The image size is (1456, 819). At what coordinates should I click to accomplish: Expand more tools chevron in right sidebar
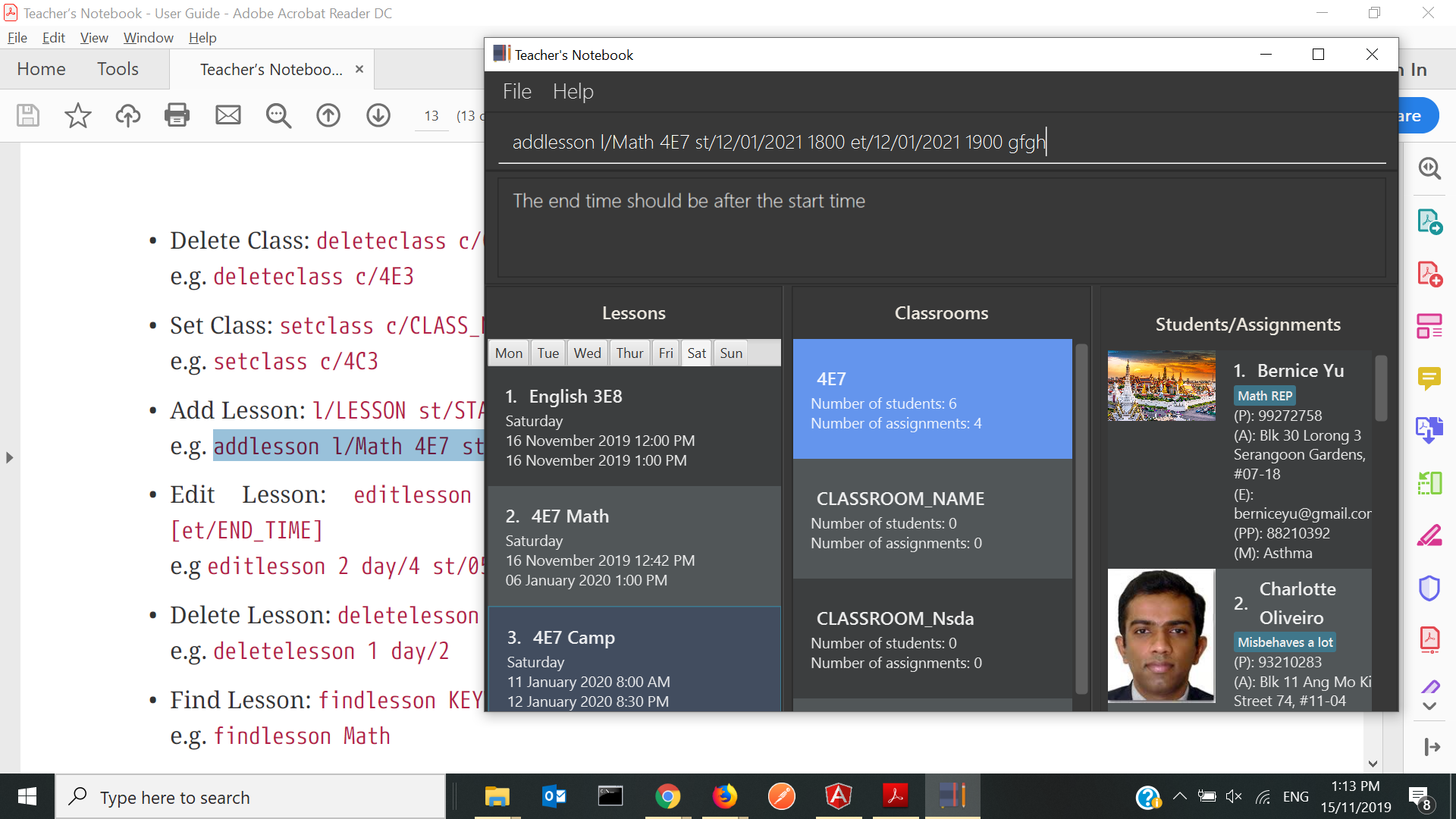[1429, 706]
